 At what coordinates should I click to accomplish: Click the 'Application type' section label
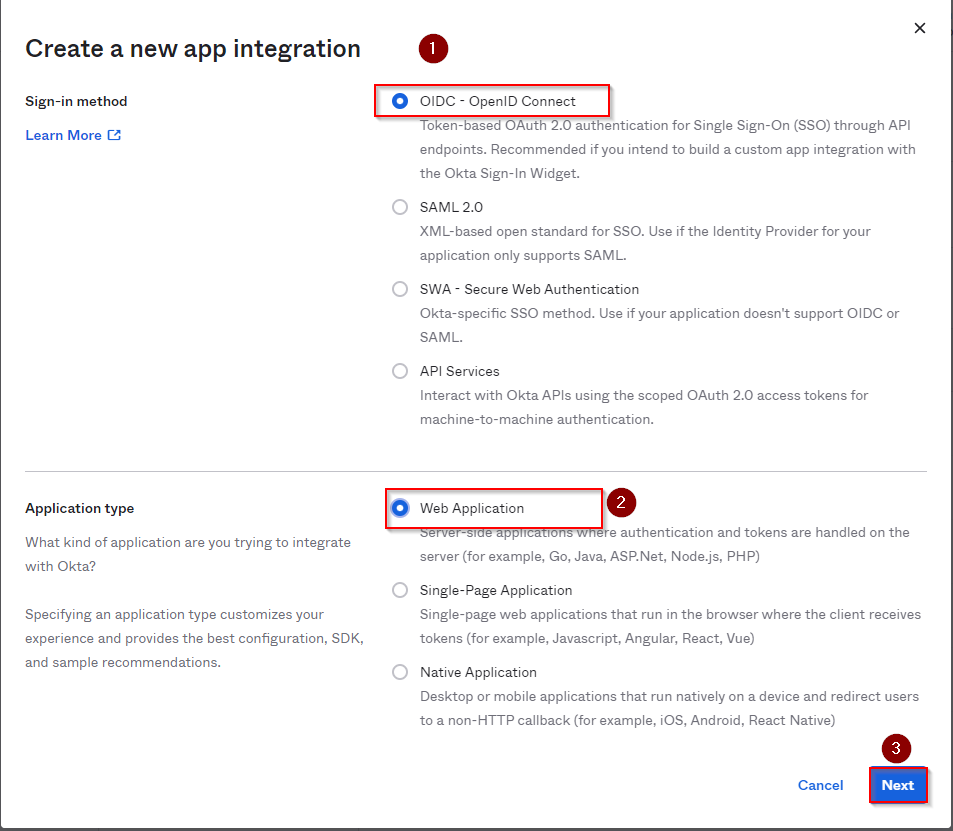79,508
